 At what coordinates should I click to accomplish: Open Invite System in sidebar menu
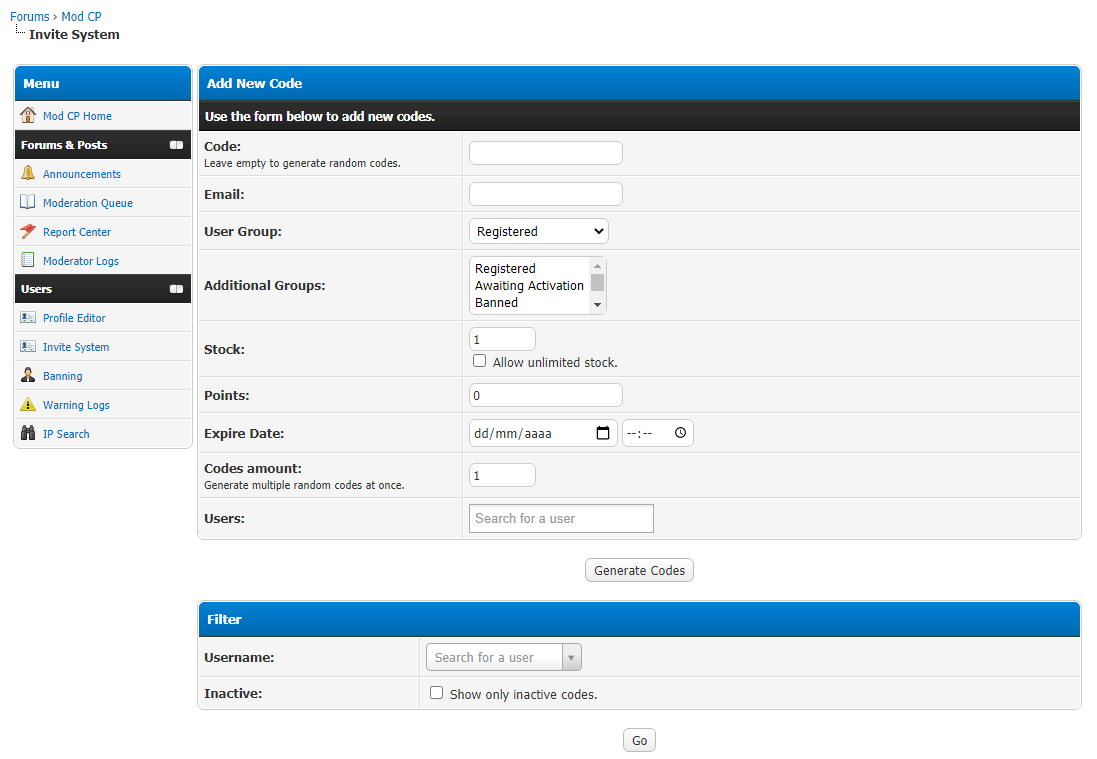point(76,347)
